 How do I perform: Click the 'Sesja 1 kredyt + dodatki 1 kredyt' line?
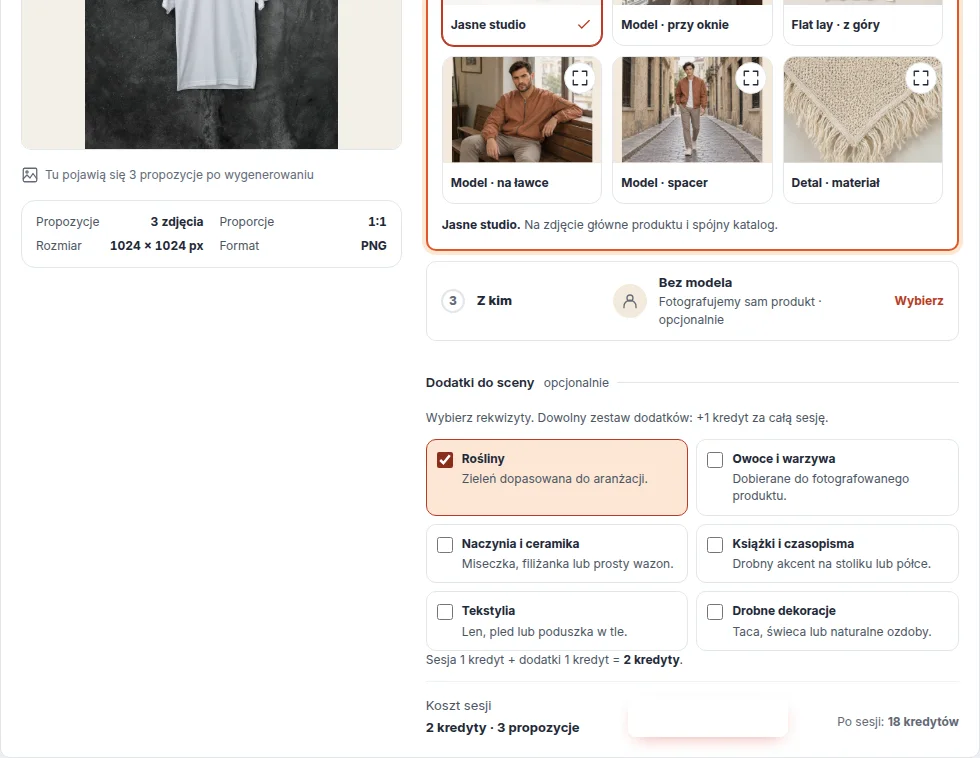554,660
